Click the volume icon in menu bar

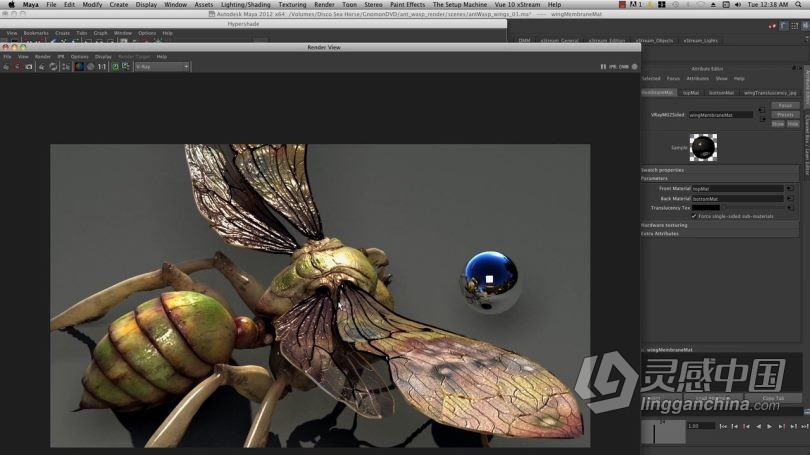[x=738, y=4]
